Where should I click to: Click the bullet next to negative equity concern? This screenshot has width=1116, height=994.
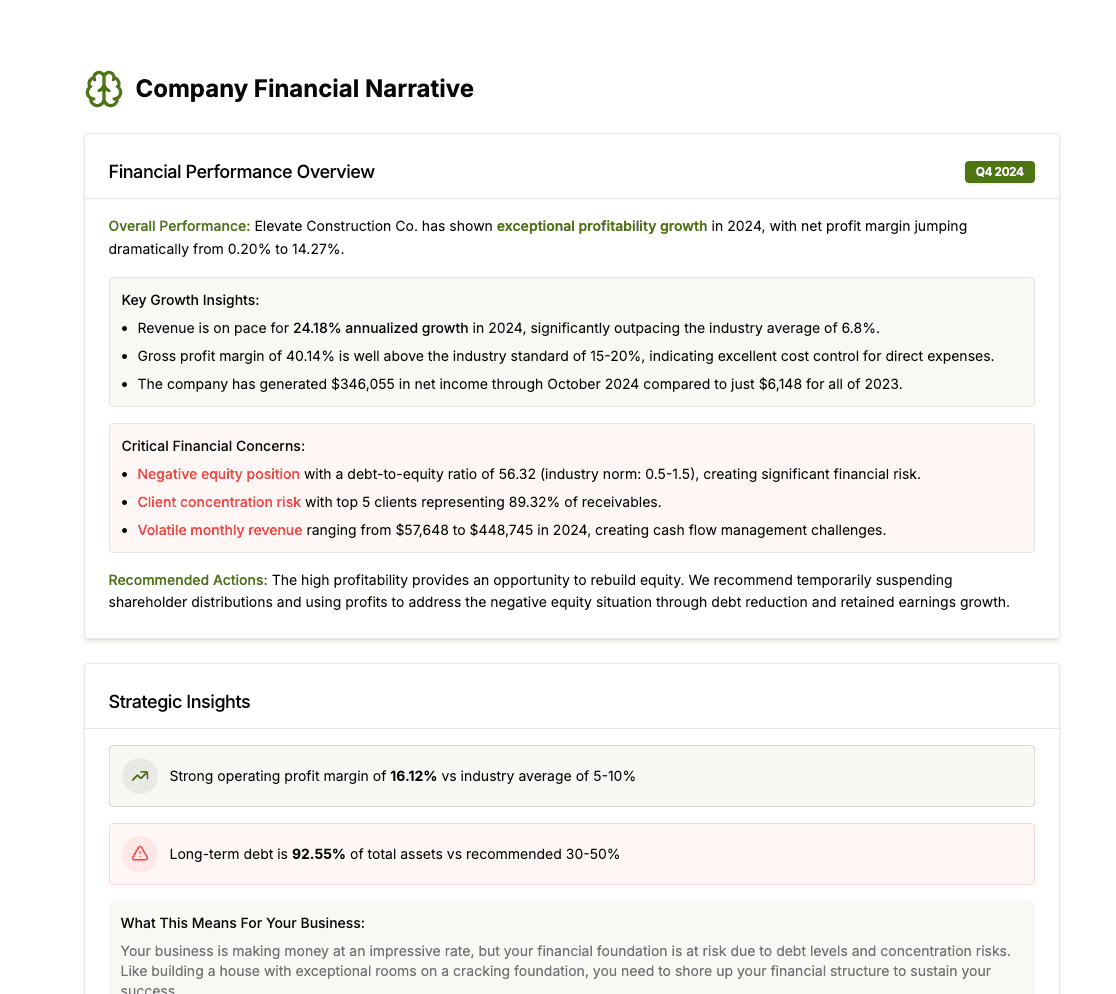[124, 474]
